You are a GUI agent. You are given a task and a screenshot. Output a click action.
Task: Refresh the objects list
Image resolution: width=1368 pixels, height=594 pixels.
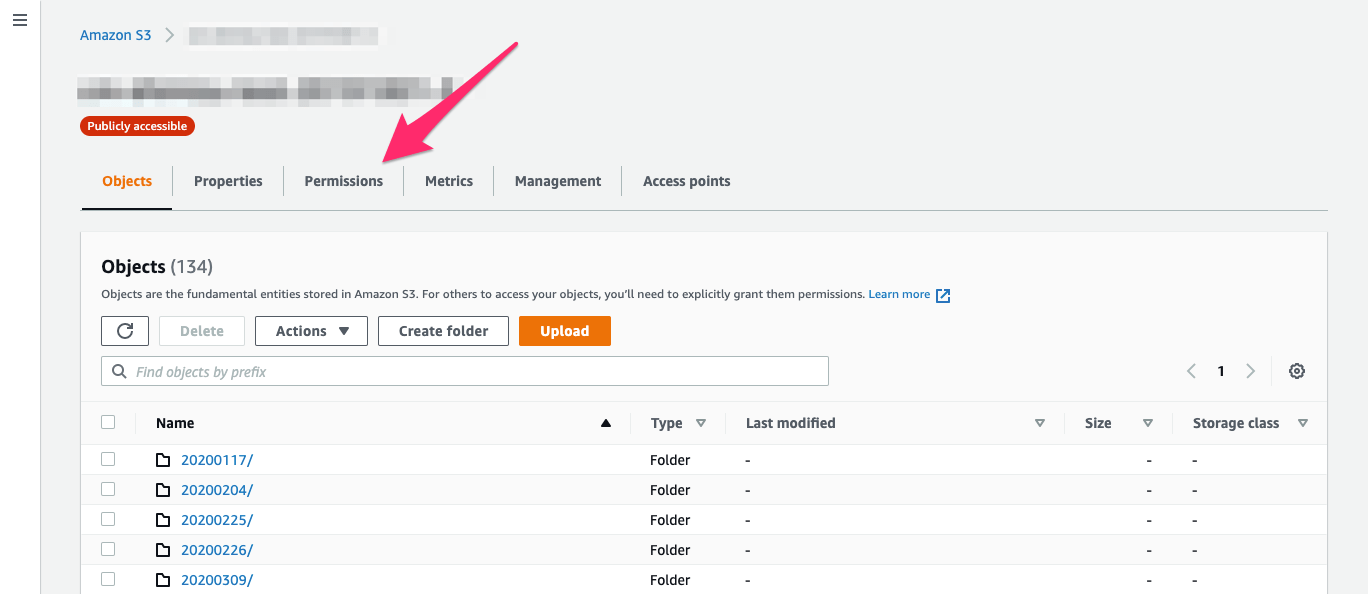click(x=124, y=330)
